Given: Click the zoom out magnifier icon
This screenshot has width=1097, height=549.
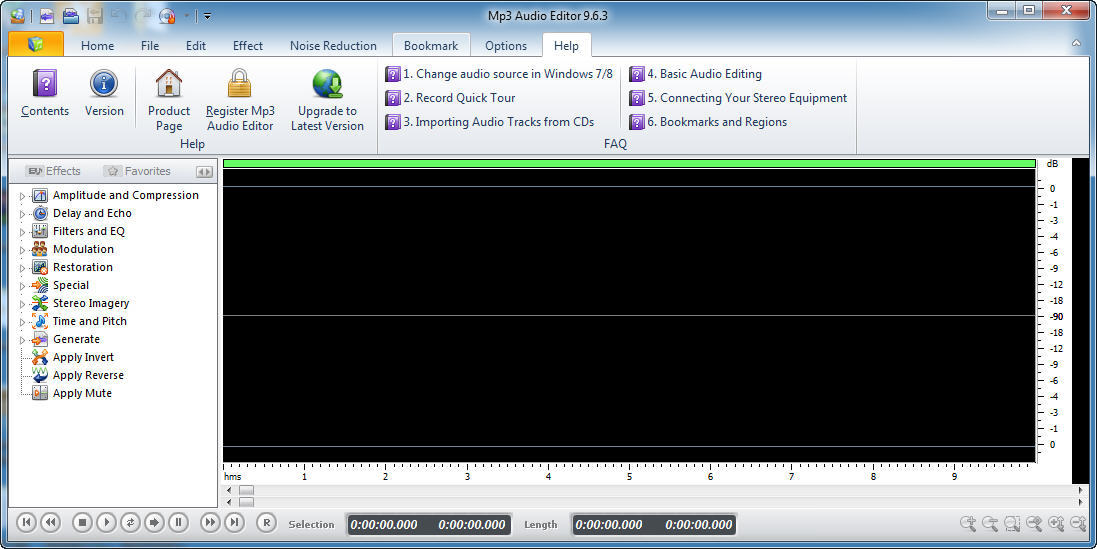Looking at the screenshot, I should pyautogui.click(x=990, y=524).
